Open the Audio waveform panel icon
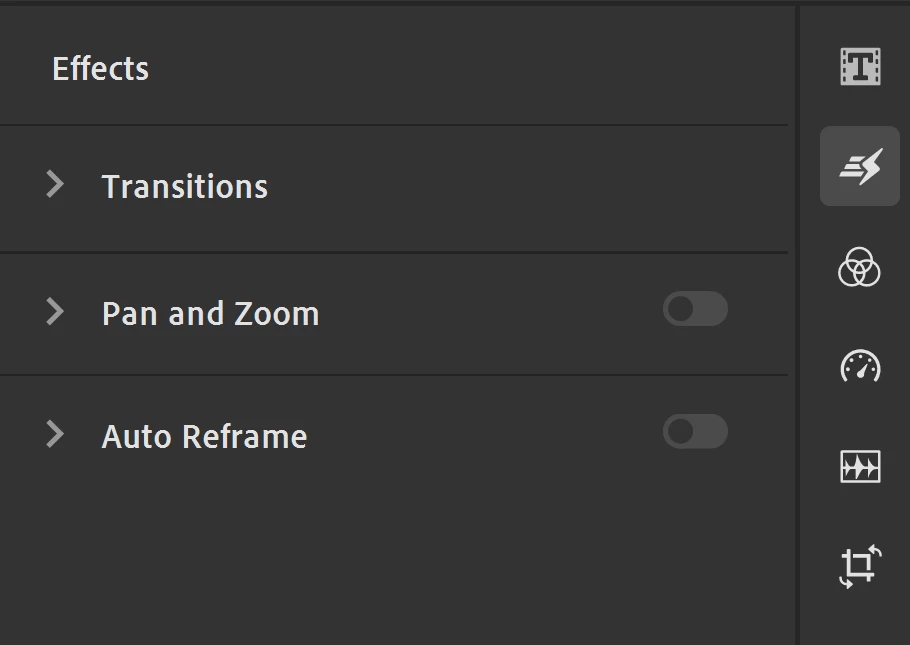 (x=859, y=466)
